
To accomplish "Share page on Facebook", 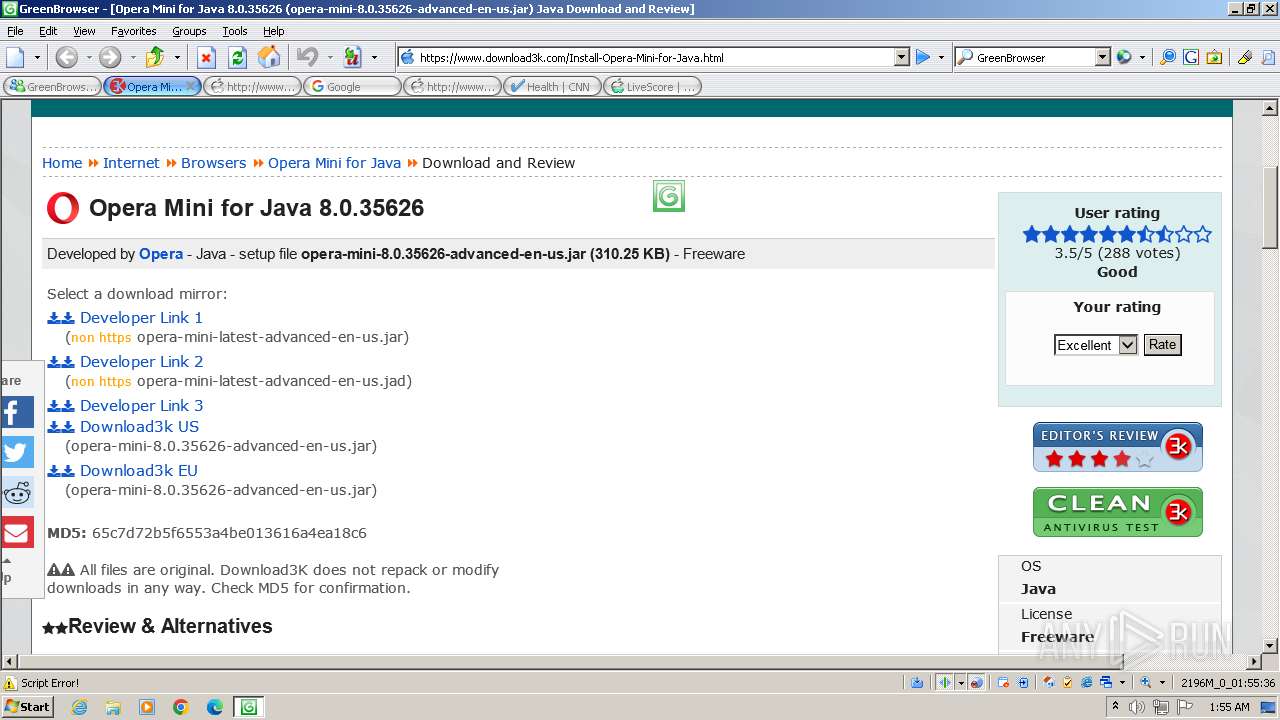I will click(x=16, y=412).
